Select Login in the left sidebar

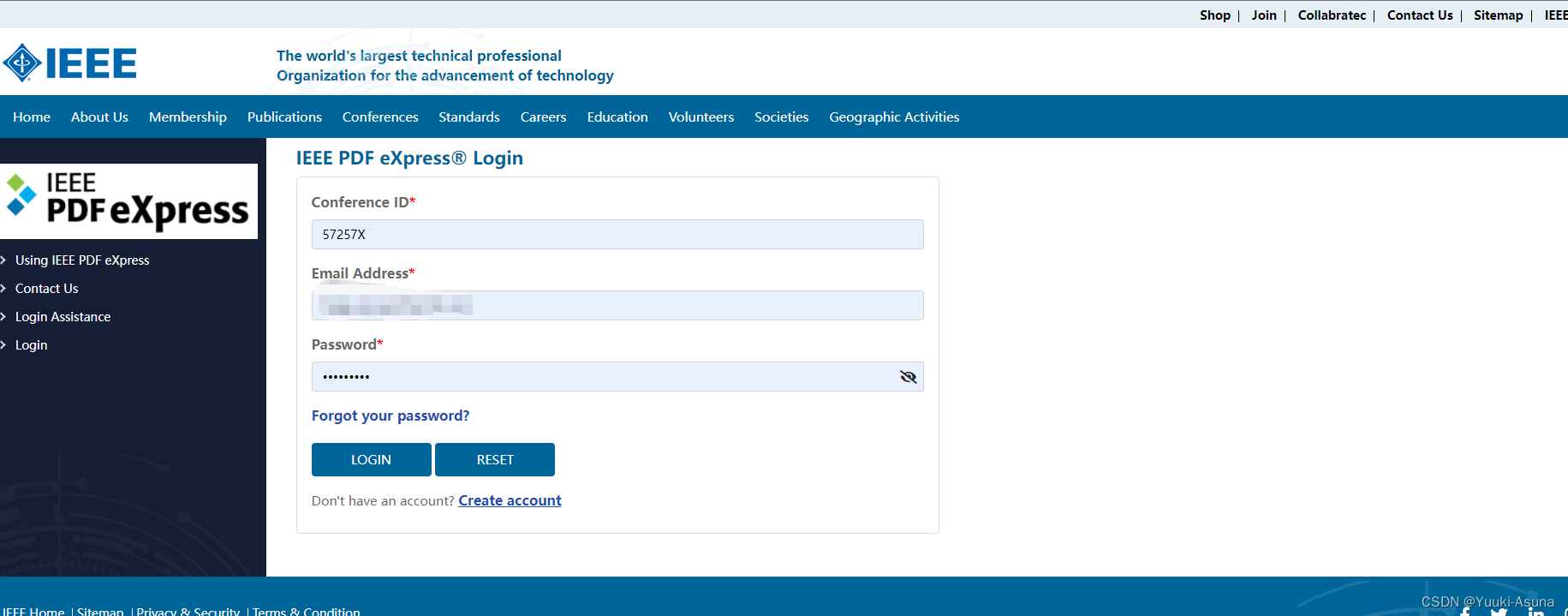31,345
